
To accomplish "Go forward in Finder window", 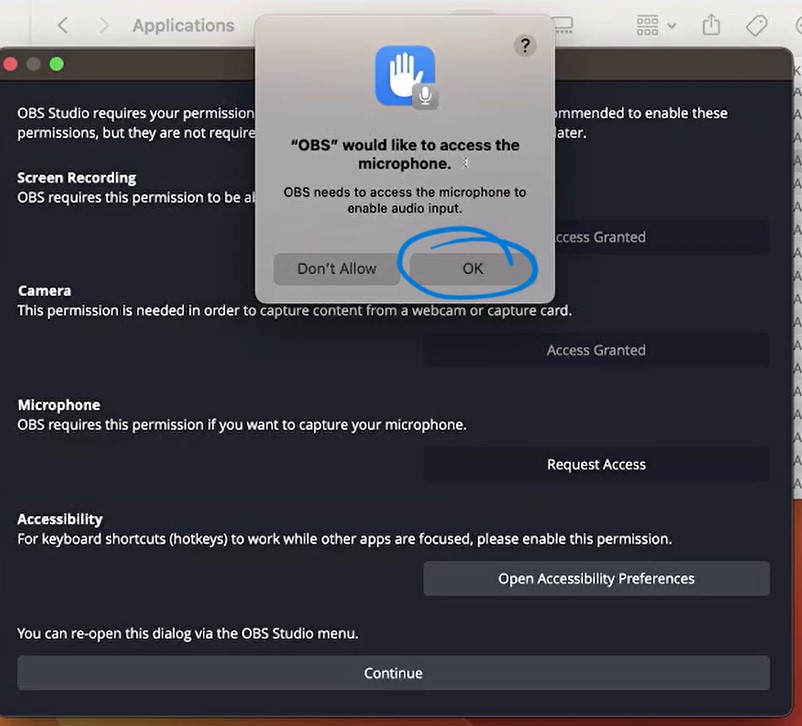I will click(104, 25).
